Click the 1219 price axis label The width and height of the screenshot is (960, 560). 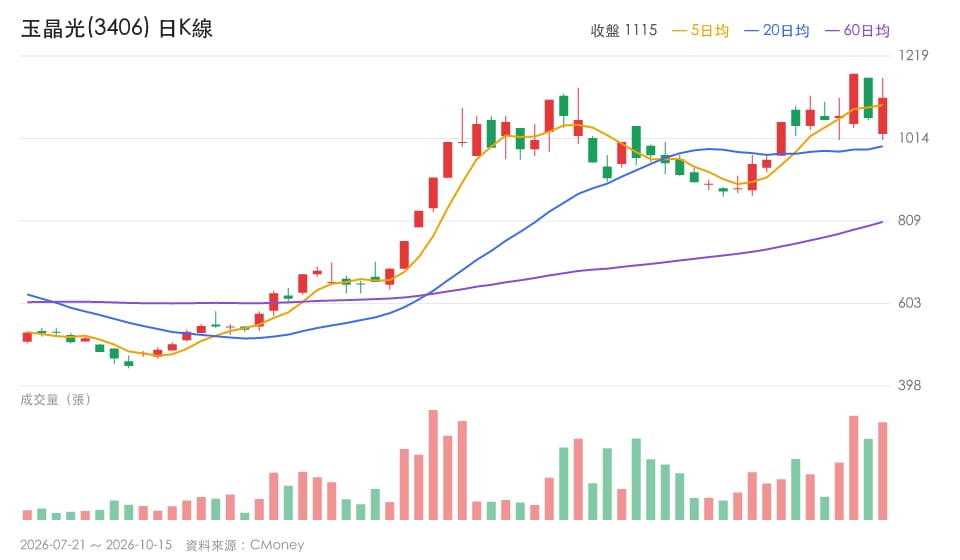tap(913, 55)
